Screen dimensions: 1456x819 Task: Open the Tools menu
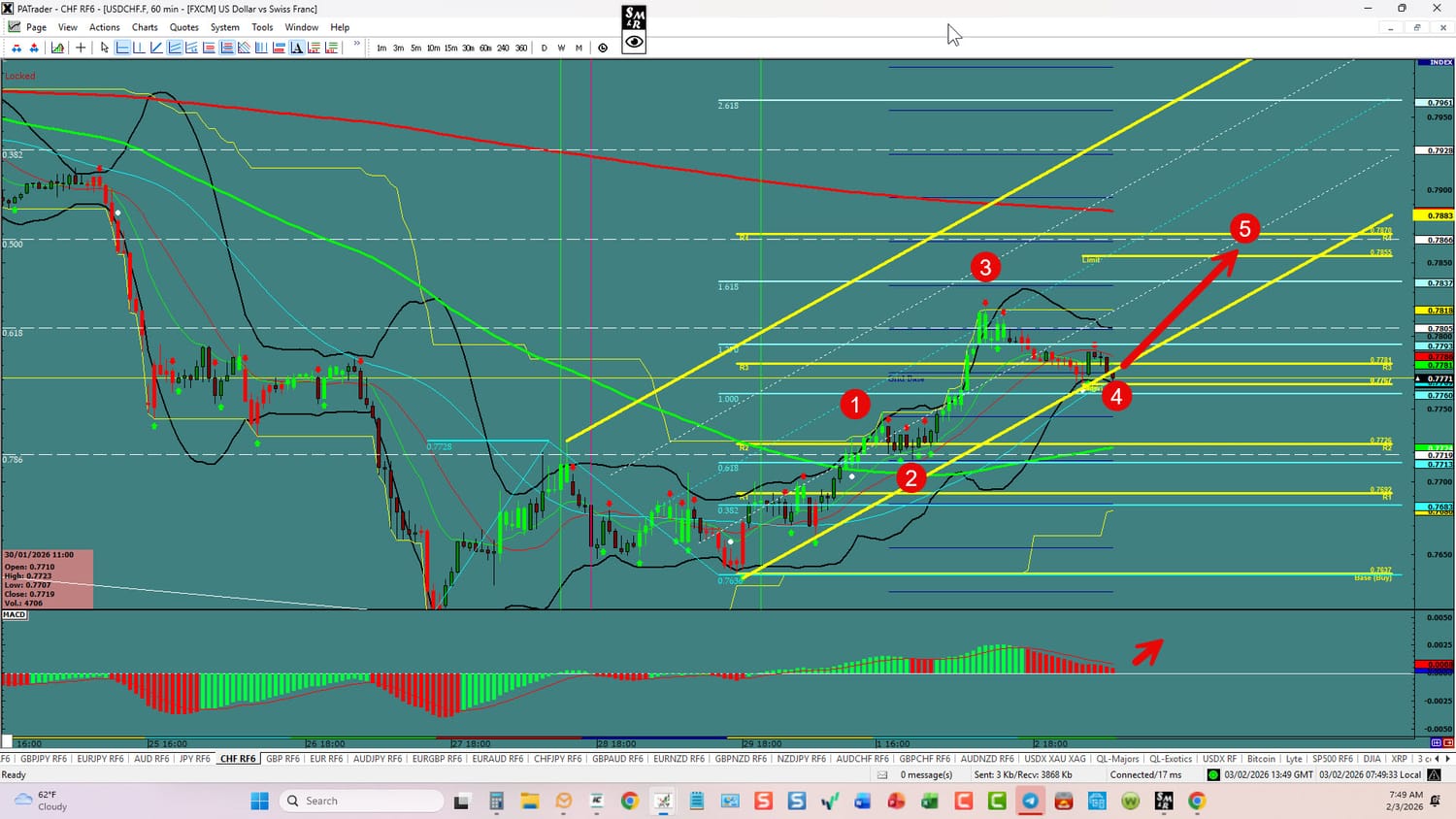point(262,27)
